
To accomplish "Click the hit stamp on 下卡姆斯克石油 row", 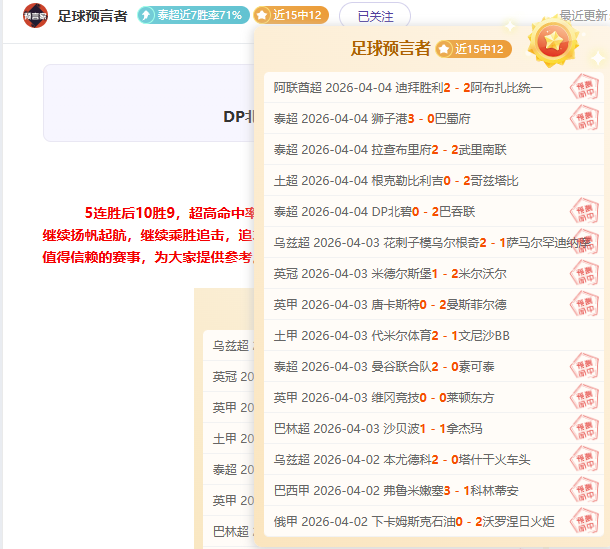I will (x=584, y=521).
